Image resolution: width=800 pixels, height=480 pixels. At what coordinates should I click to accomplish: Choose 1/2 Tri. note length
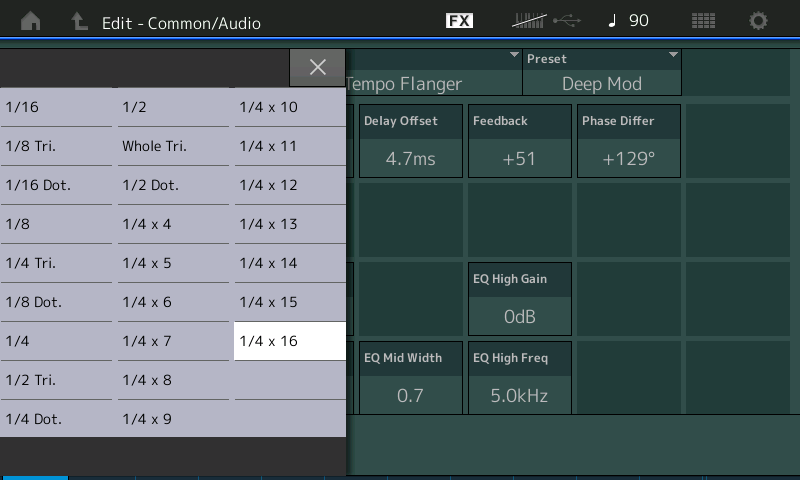click(x=56, y=381)
